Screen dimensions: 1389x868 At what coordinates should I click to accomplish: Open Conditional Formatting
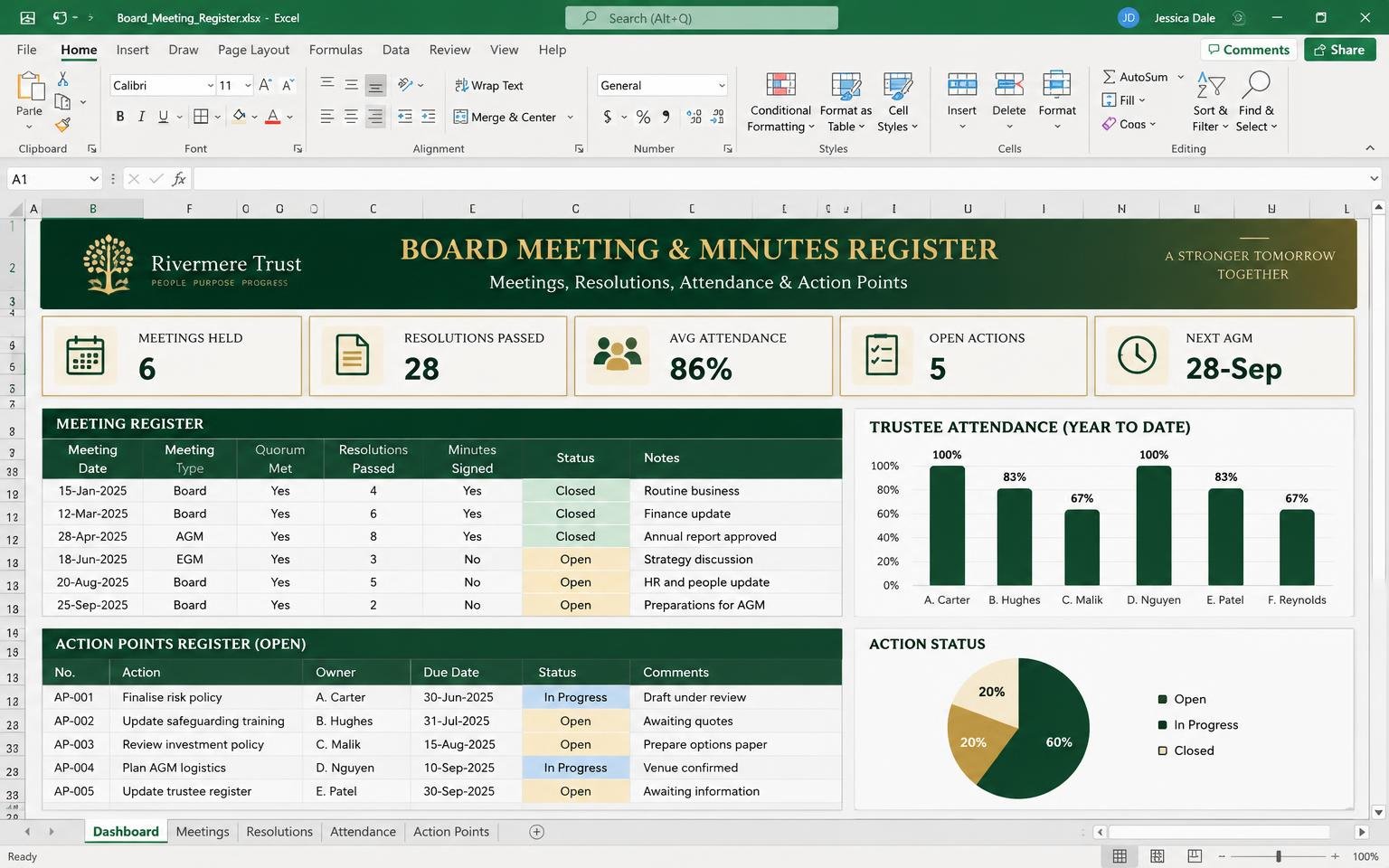[x=780, y=102]
